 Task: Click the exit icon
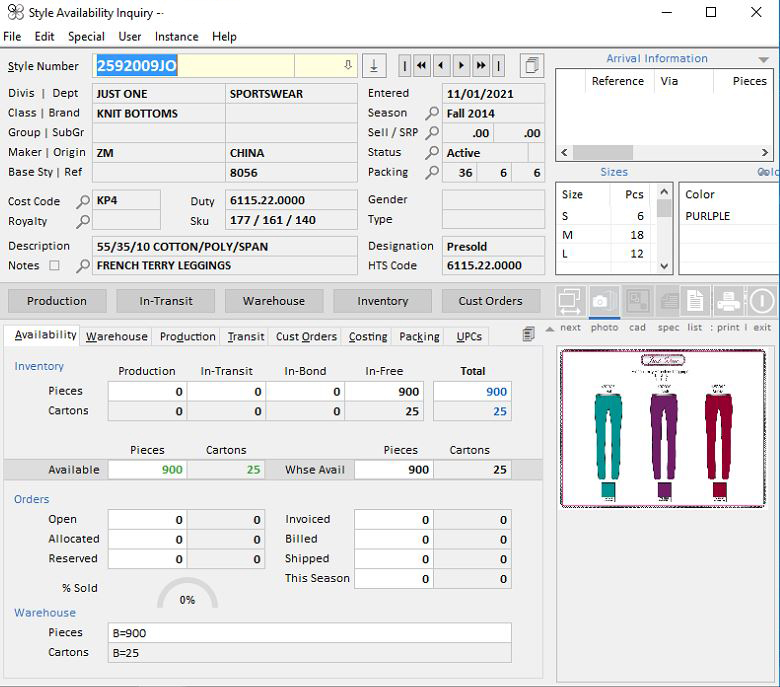(x=761, y=301)
